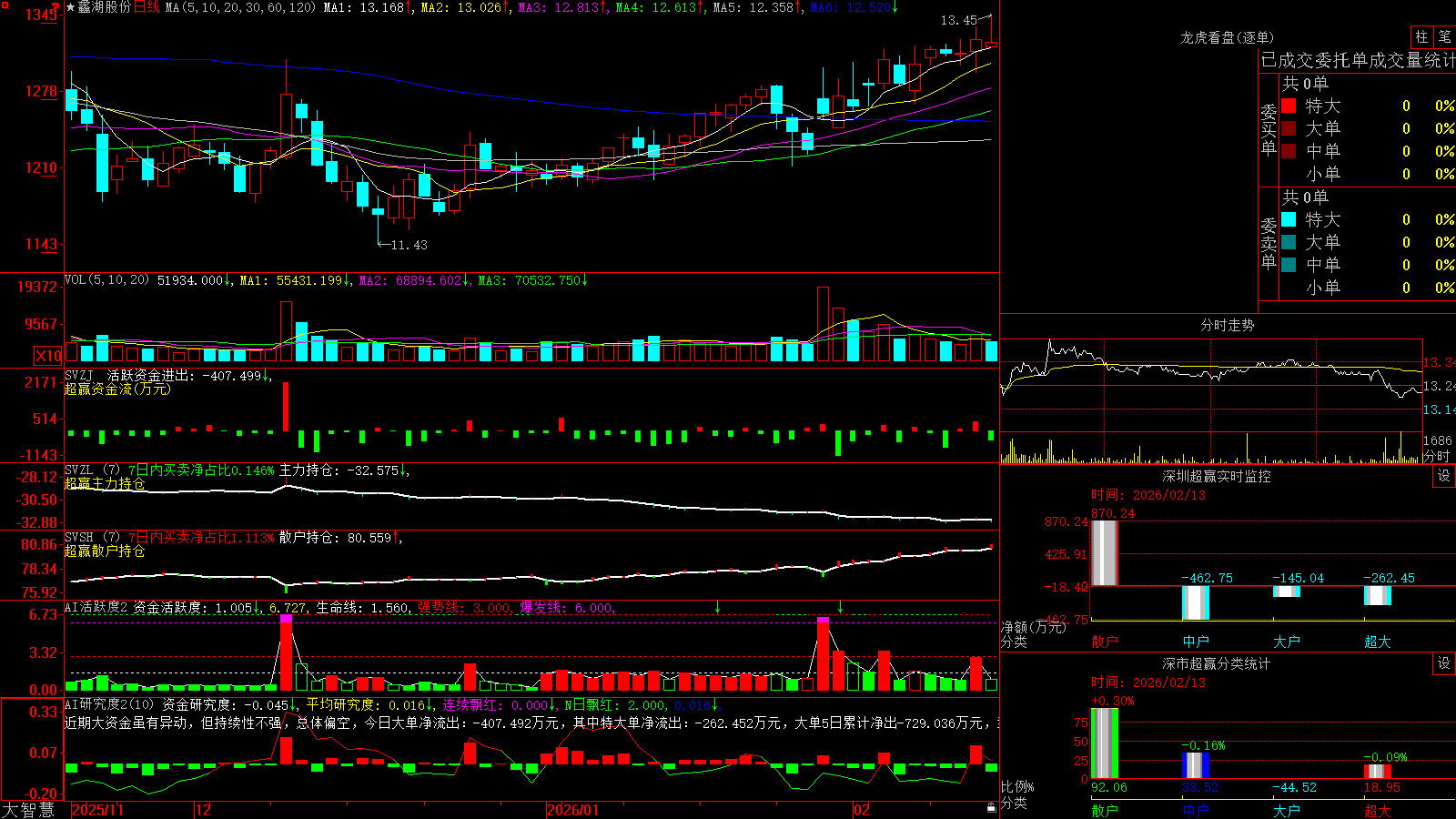The width and height of the screenshot is (1456, 819).
Task: Click the -462.75 中户 bar value
Action: (1207, 578)
